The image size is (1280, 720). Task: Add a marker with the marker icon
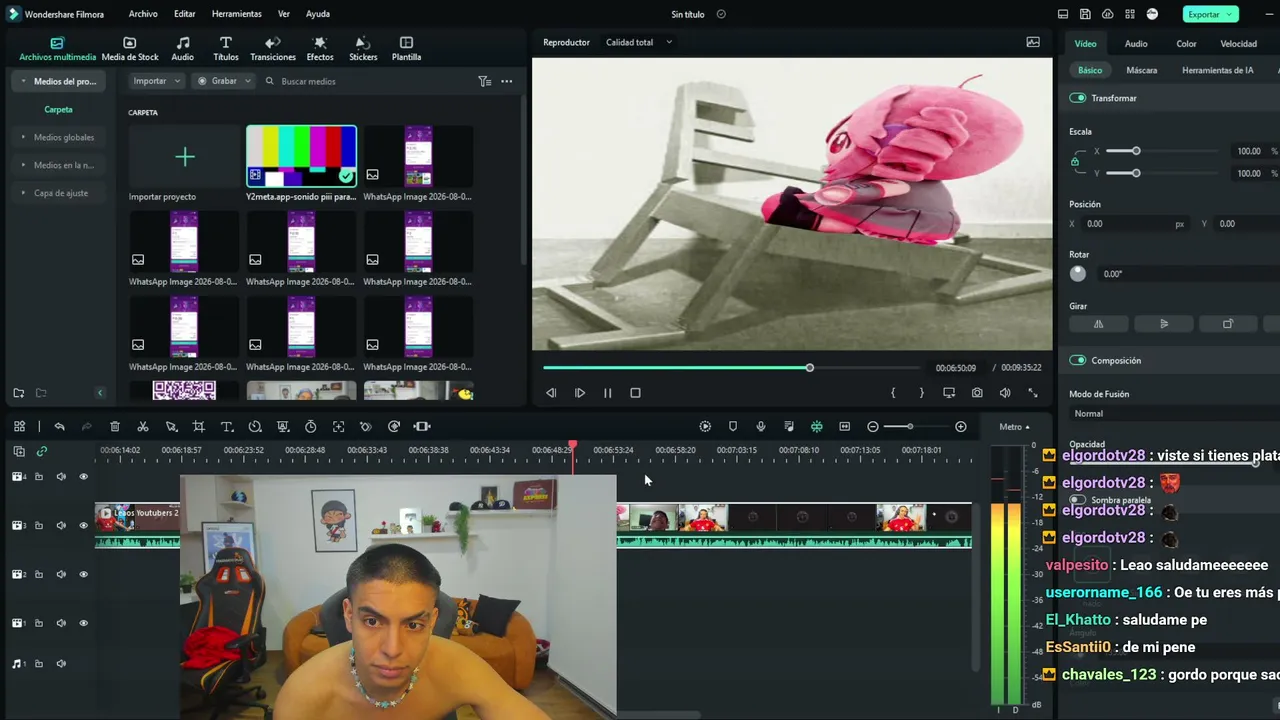point(733,427)
